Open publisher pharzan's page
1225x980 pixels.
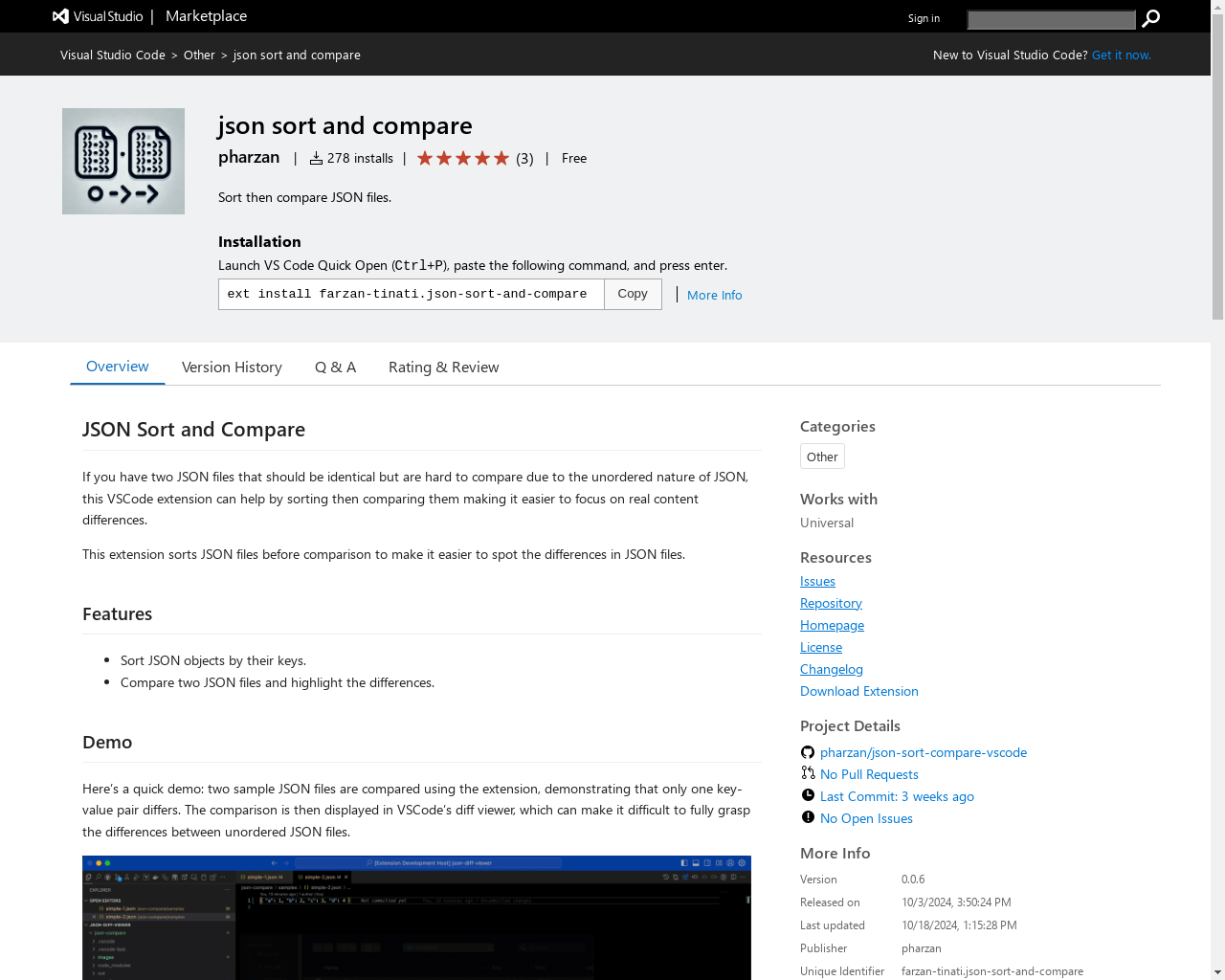(249, 157)
